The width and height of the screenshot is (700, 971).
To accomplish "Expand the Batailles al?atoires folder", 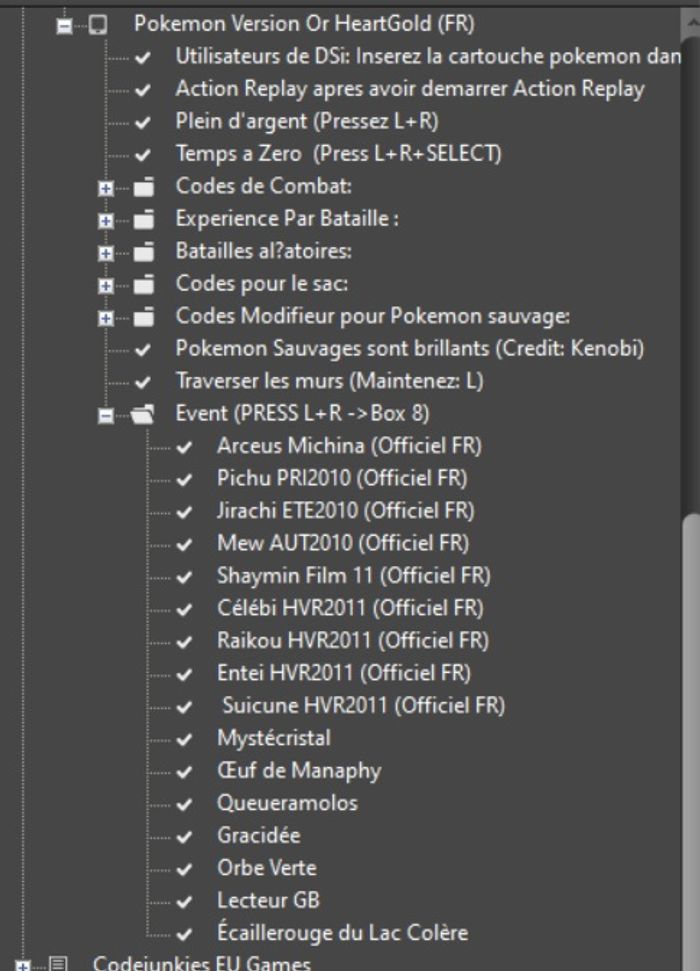I will [106, 253].
